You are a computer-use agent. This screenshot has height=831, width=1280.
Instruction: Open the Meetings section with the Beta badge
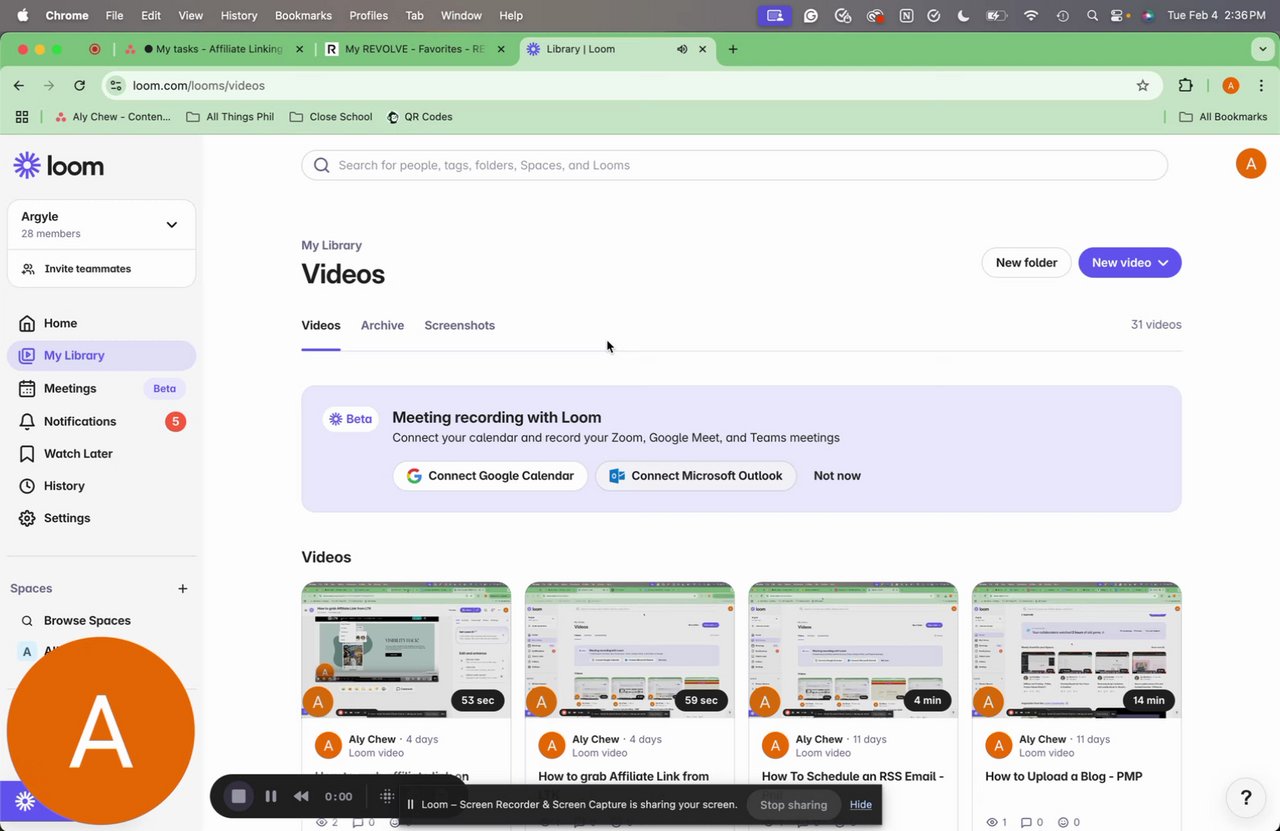101,388
